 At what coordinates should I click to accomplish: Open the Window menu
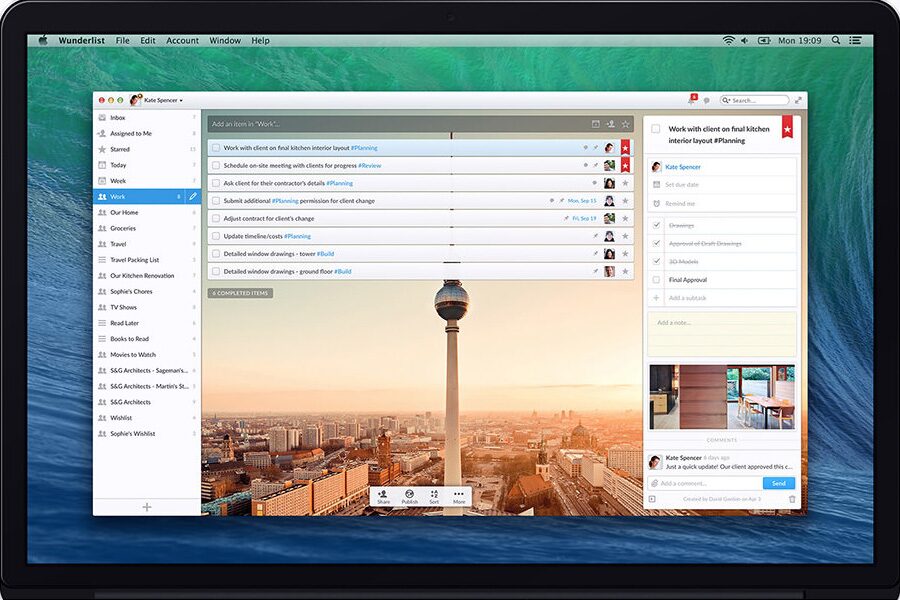pyautogui.click(x=225, y=40)
